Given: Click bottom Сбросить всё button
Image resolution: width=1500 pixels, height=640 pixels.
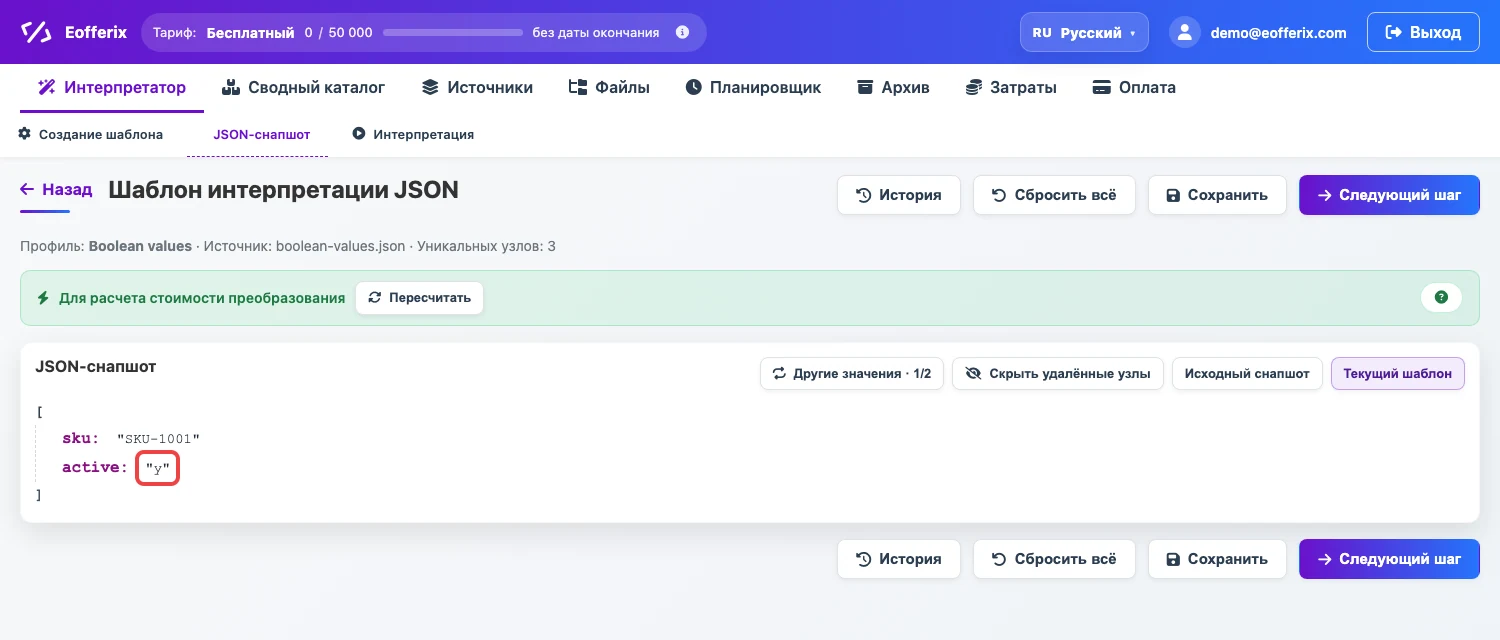Looking at the screenshot, I should tap(1054, 559).
